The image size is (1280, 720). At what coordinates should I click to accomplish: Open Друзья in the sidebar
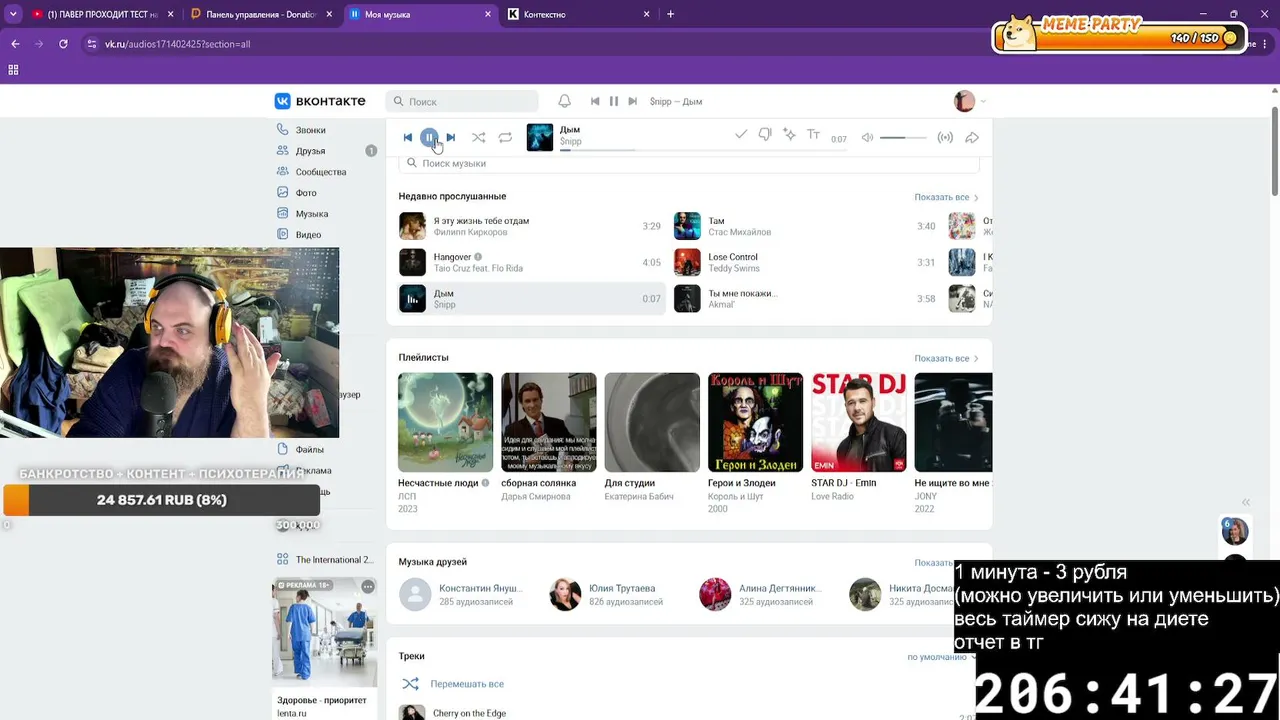point(310,151)
